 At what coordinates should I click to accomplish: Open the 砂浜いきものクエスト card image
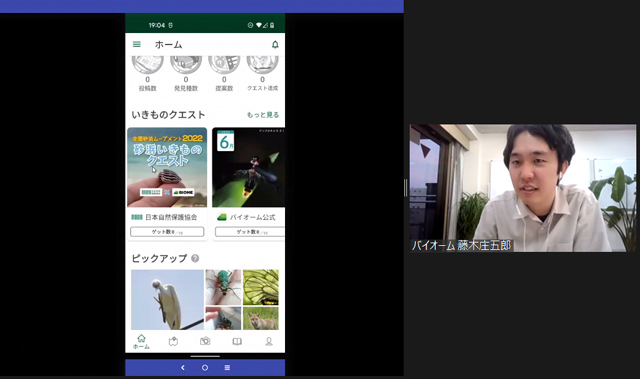tap(167, 167)
